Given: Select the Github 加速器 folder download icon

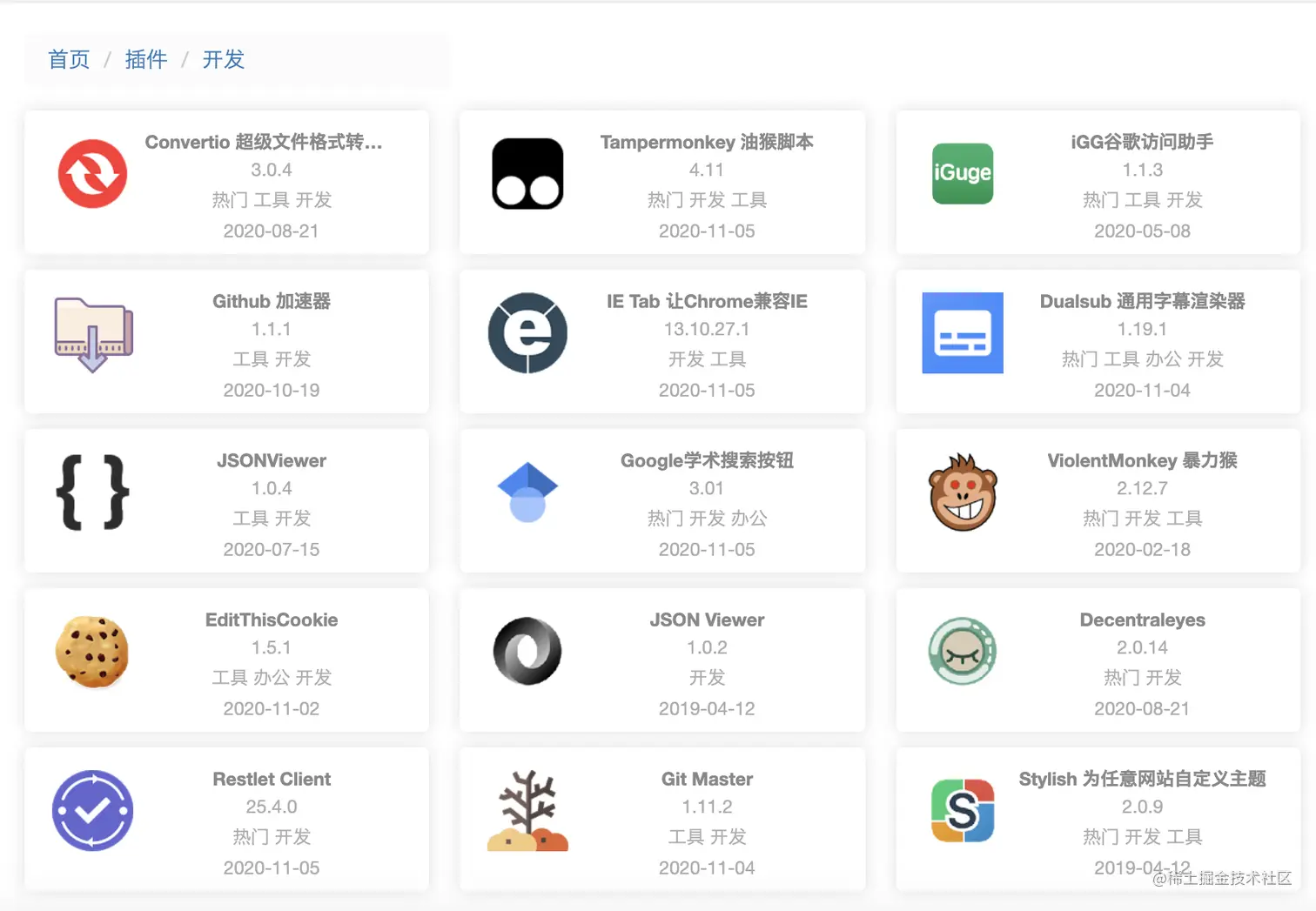Looking at the screenshot, I should (93, 334).
